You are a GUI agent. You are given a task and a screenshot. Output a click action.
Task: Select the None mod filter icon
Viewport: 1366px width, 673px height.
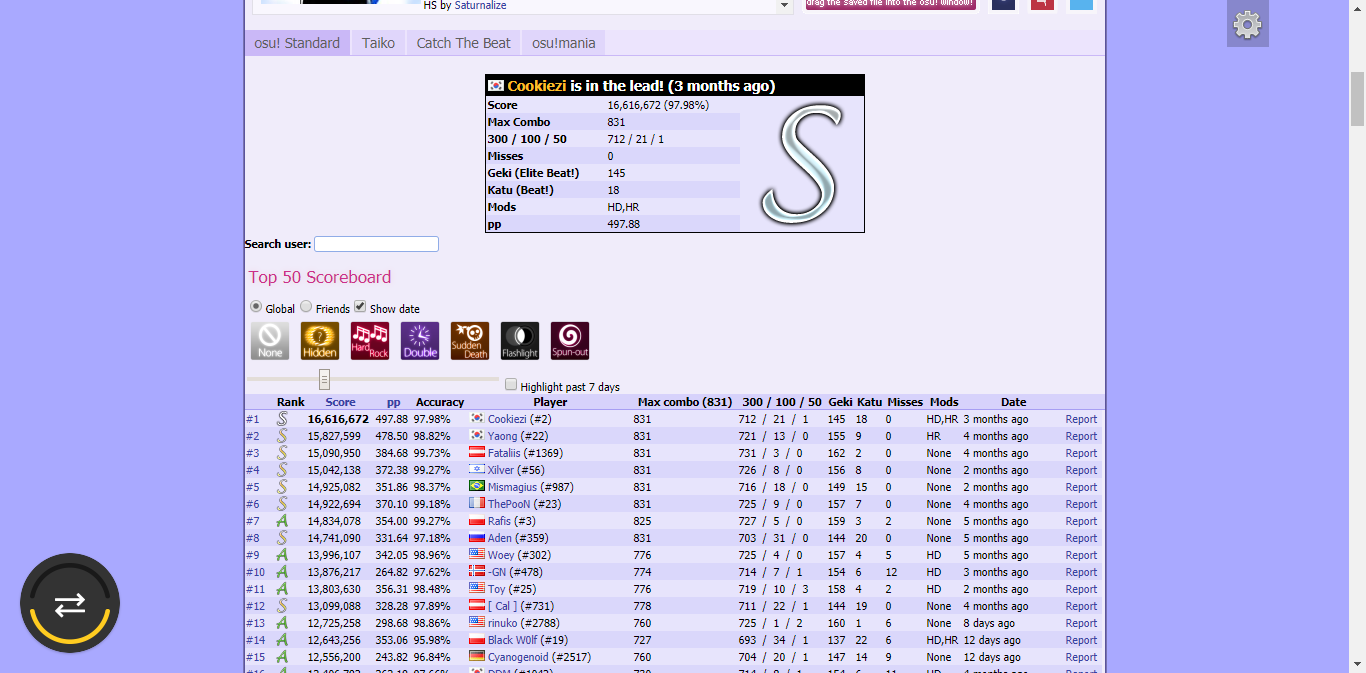270,341
